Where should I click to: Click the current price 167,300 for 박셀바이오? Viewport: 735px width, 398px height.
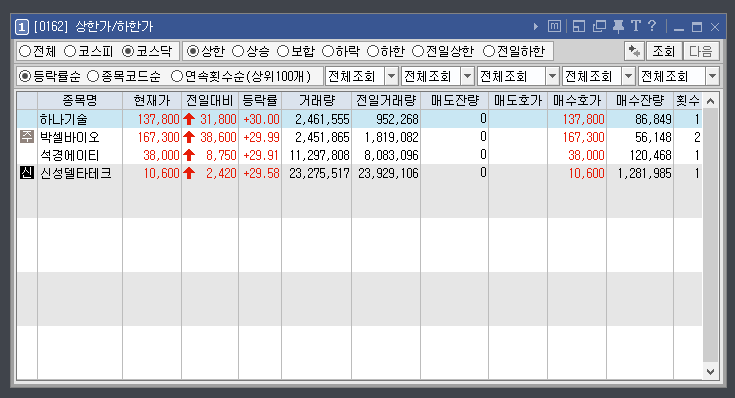pyautogui.click(x=158, y=137)
